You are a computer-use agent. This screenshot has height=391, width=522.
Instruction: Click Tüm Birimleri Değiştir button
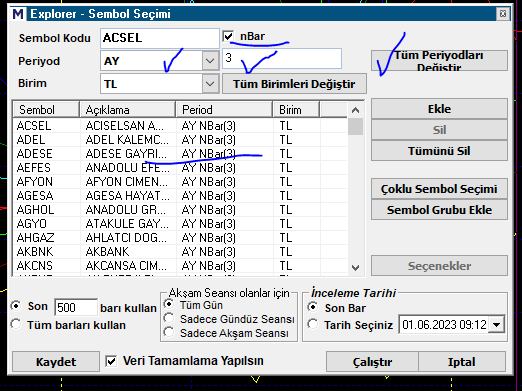point(294,84)
